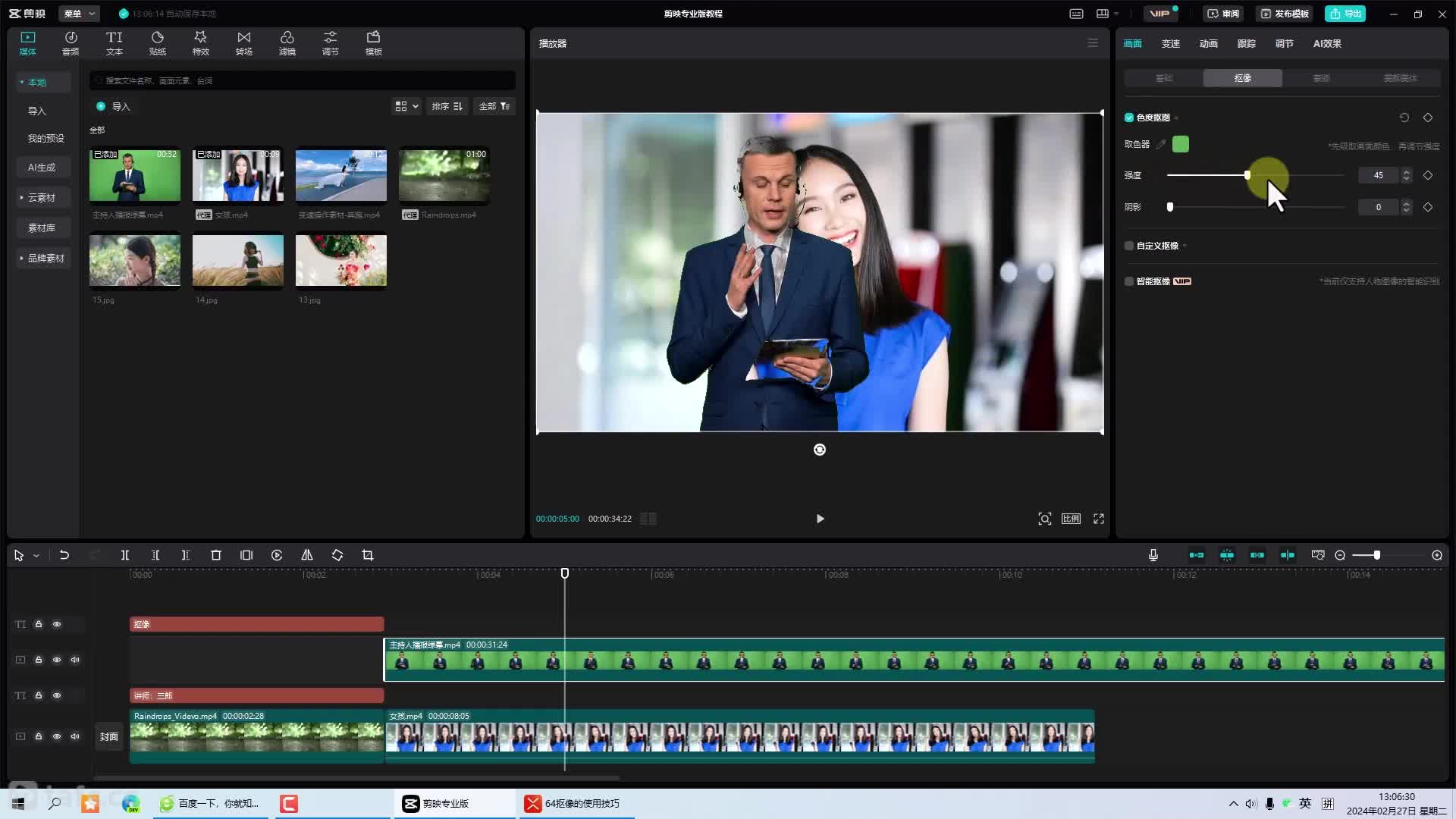Open the 音频 audio panel

71,43
